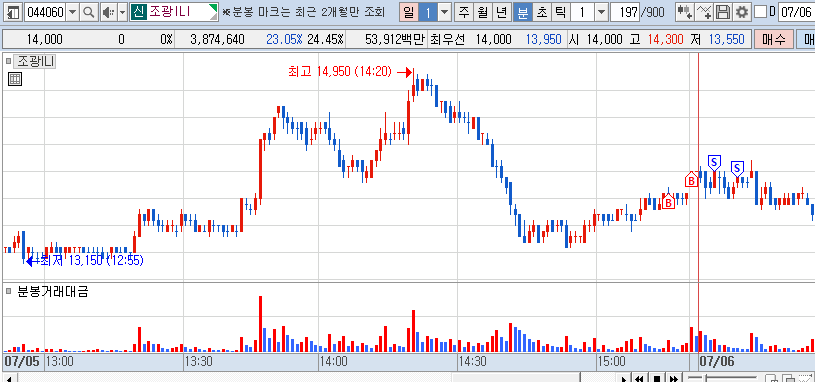The width and height of the screenshot is (815, 382).
Task: Click the stock search magnifier icon
Action: (89, 12)
